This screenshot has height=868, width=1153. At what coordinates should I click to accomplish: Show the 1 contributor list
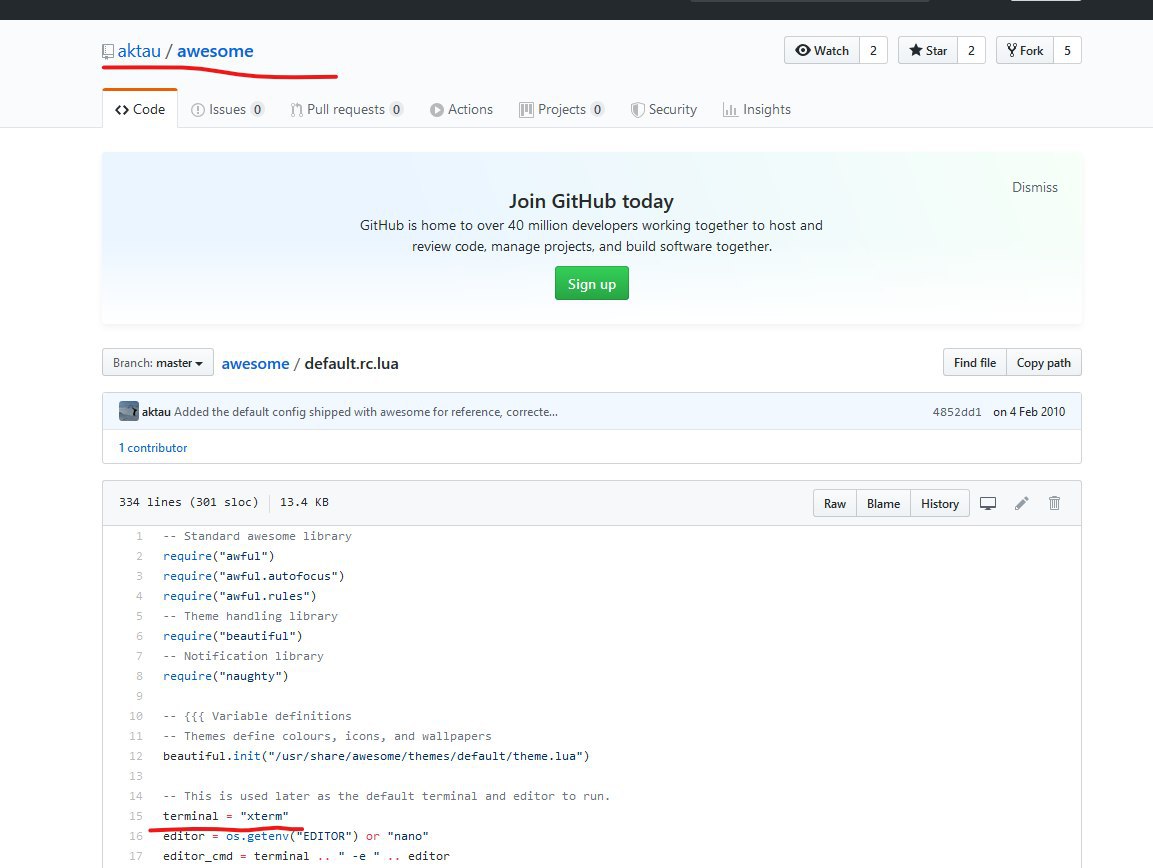[153, 447]
